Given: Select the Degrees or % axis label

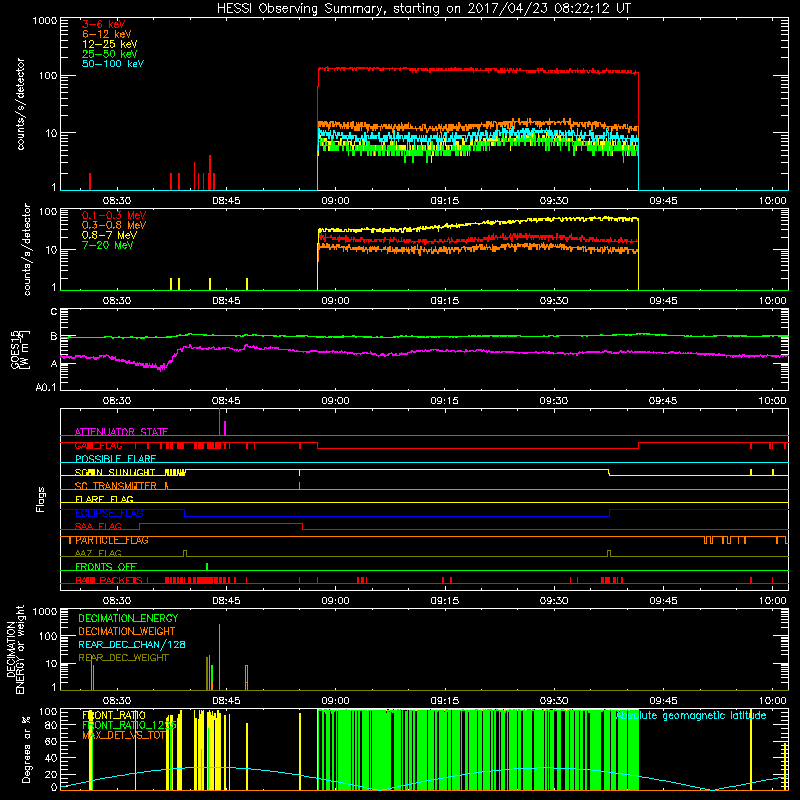Looking at the screenshot, I should 26,749.
